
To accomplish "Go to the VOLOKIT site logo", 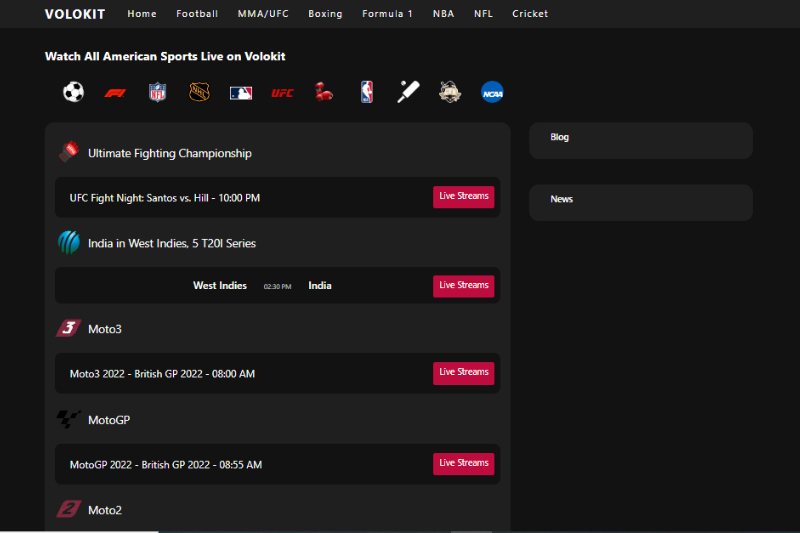I will [x=75, y=14].
